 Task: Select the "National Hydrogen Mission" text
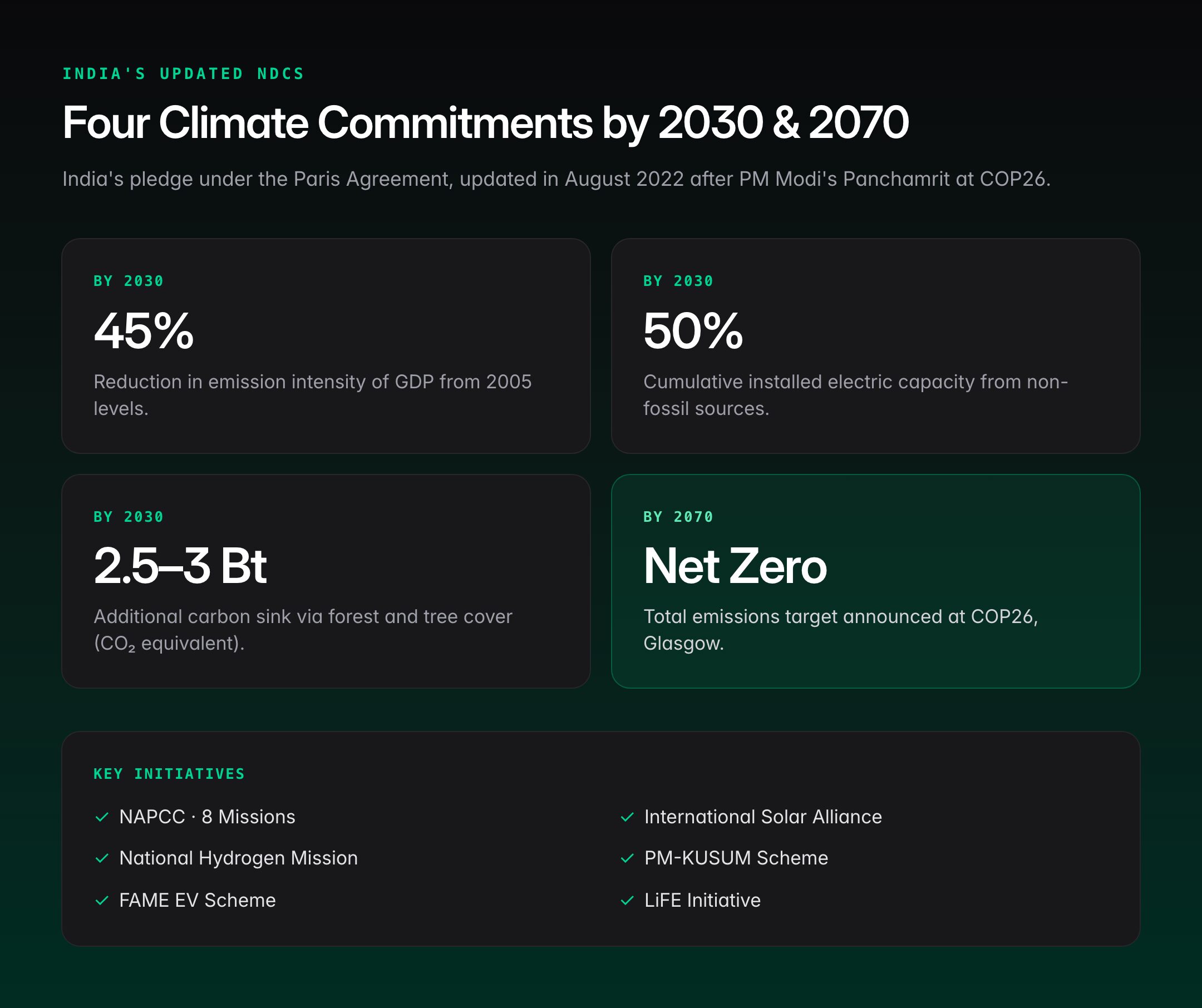pos(239,858)
